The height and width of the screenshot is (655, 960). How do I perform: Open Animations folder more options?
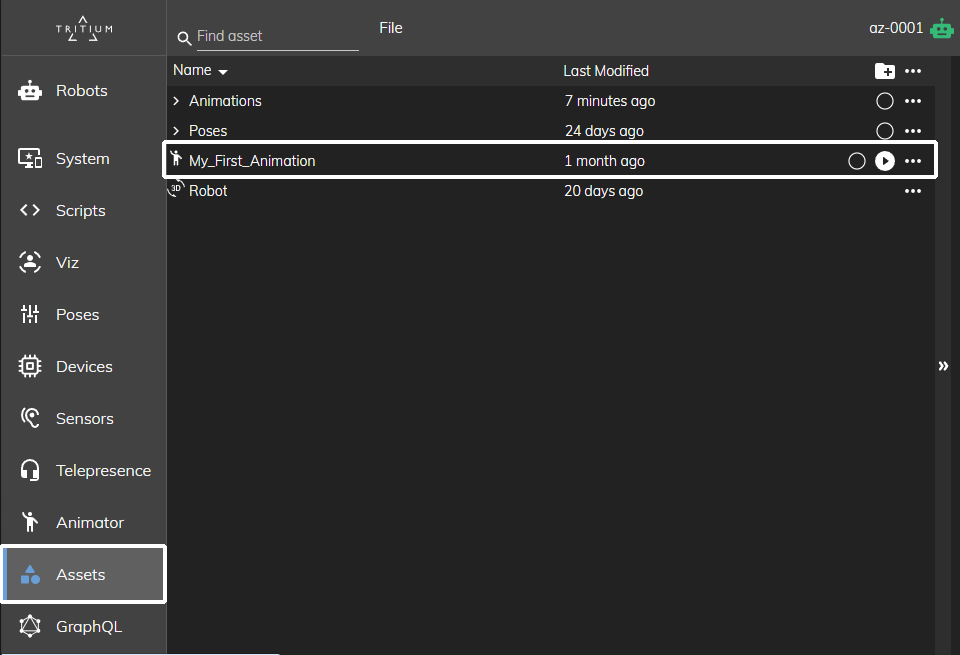[x=913, y=101]
